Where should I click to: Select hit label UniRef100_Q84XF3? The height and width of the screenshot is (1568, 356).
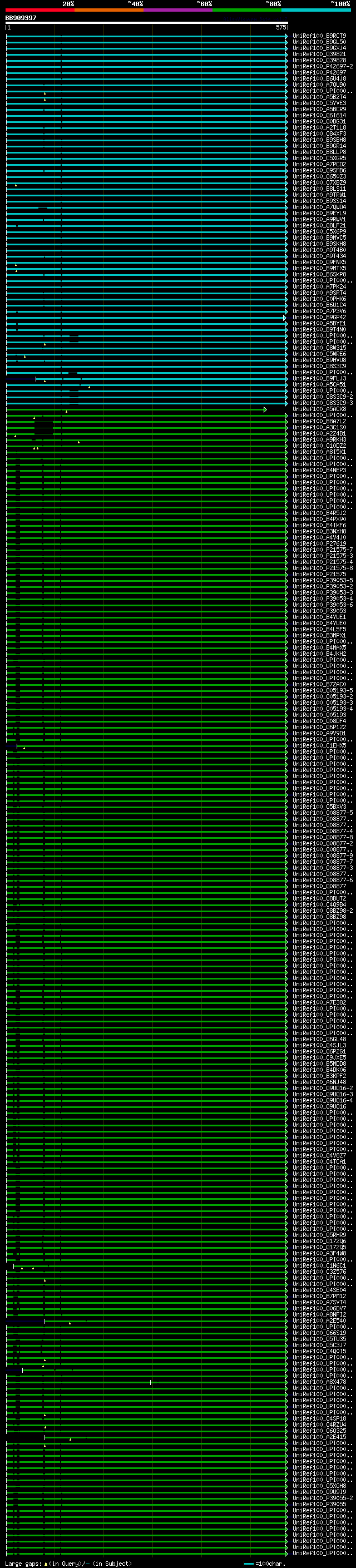coord(319,134)
